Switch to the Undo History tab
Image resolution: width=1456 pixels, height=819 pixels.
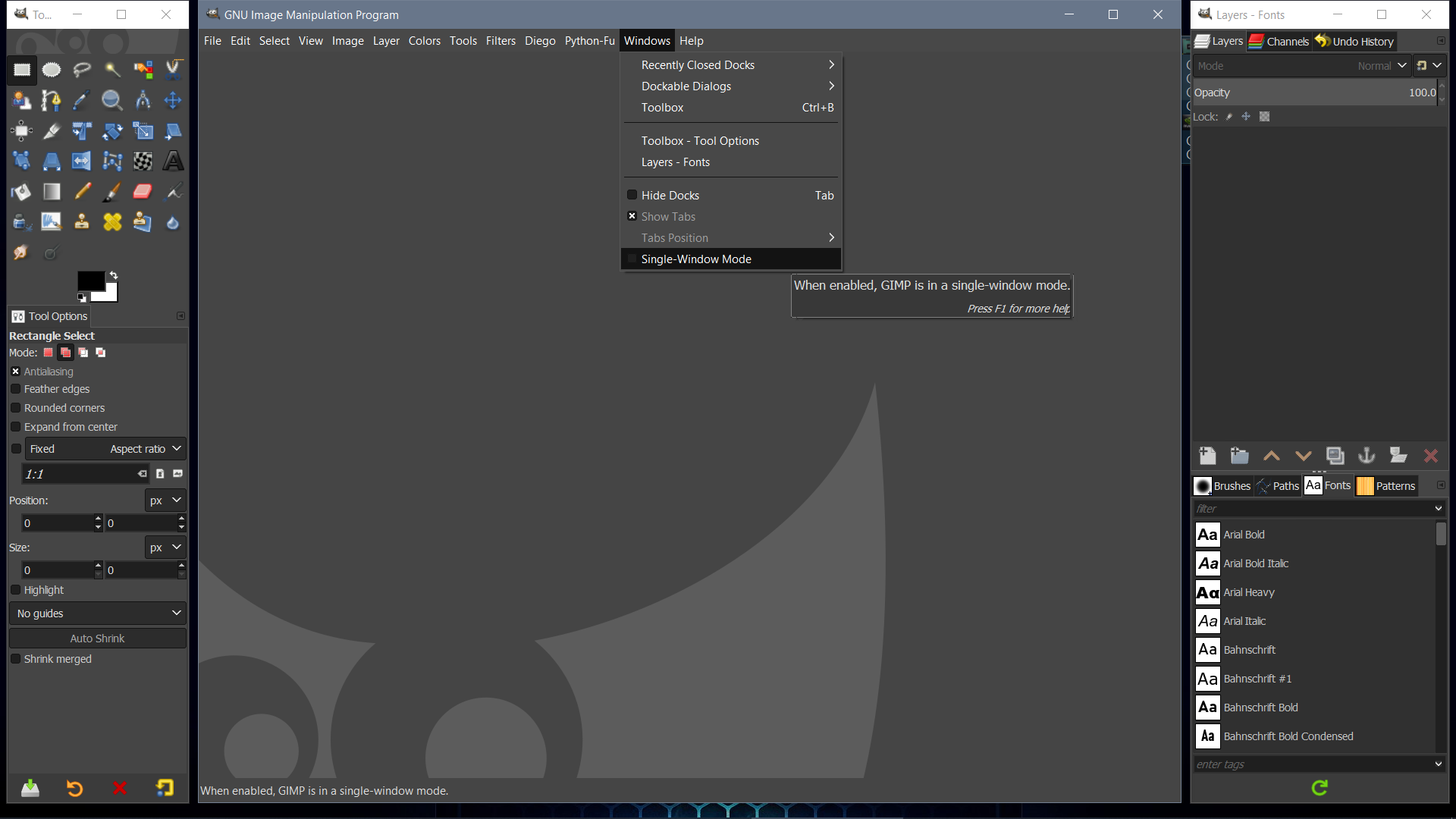[1354, 42]
